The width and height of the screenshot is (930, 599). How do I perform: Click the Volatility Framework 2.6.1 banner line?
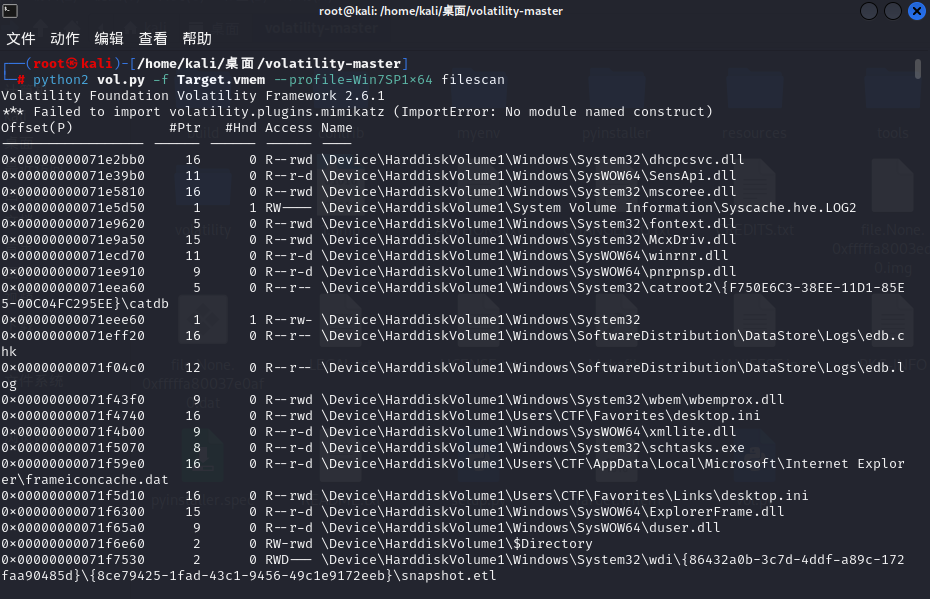(193, 95)
